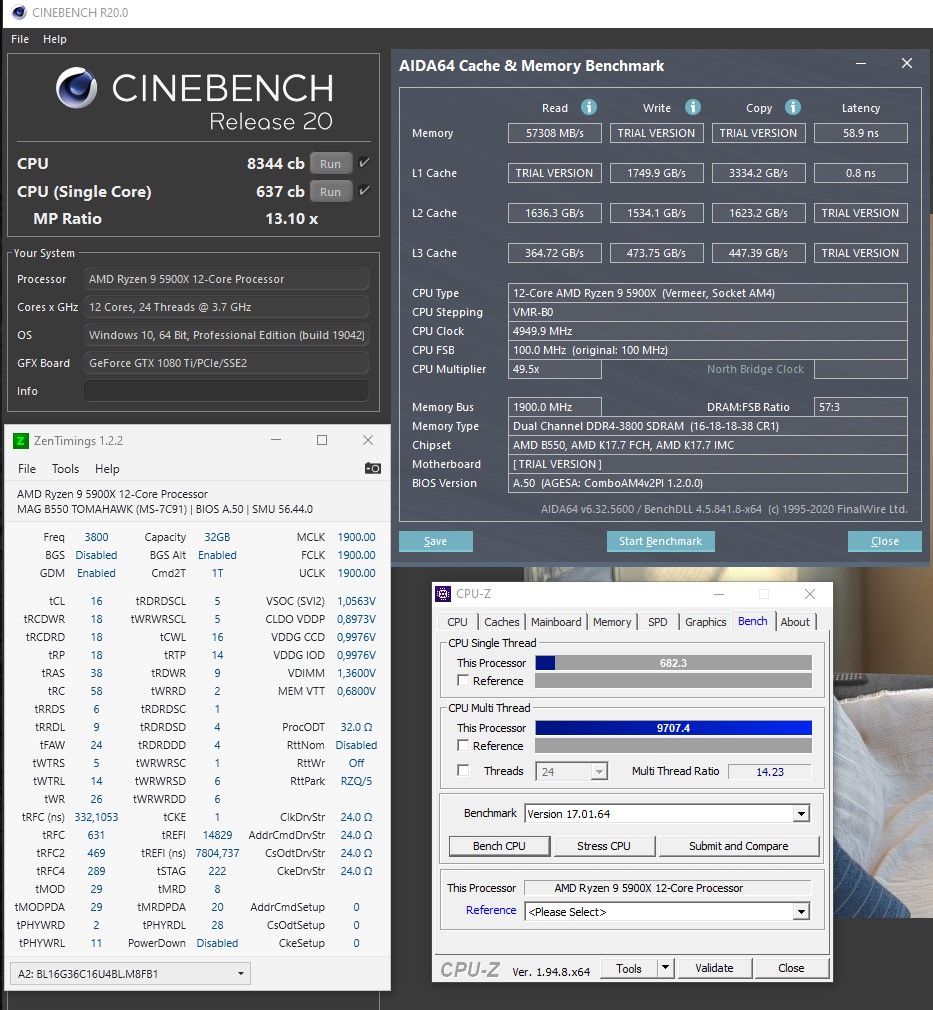Click the Memory Read value 57308 MB/s

[x=555, y=133]
